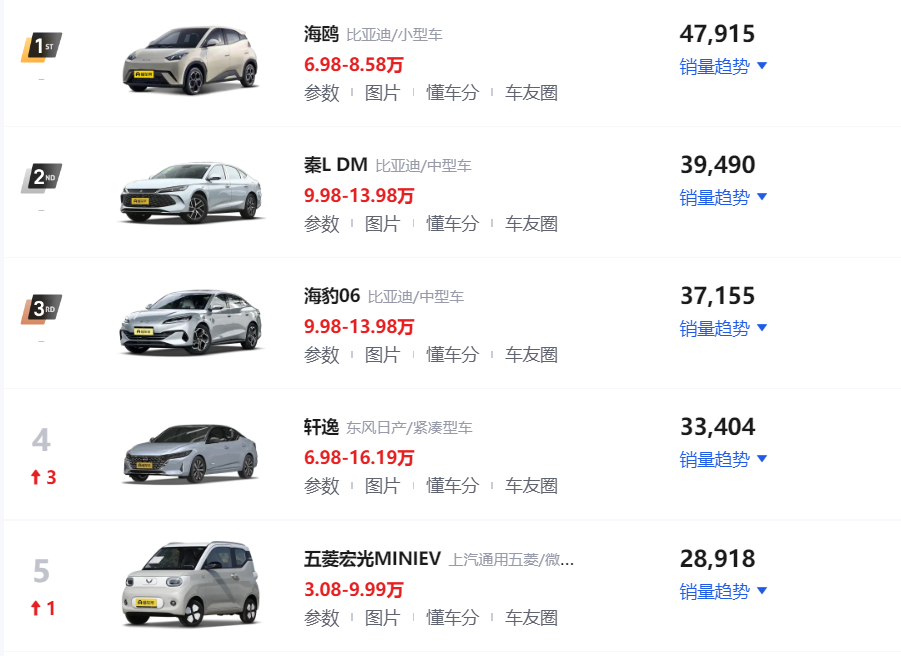
Task: Open 懂车分 link for 海豹06
Action: tap(452, 354)
